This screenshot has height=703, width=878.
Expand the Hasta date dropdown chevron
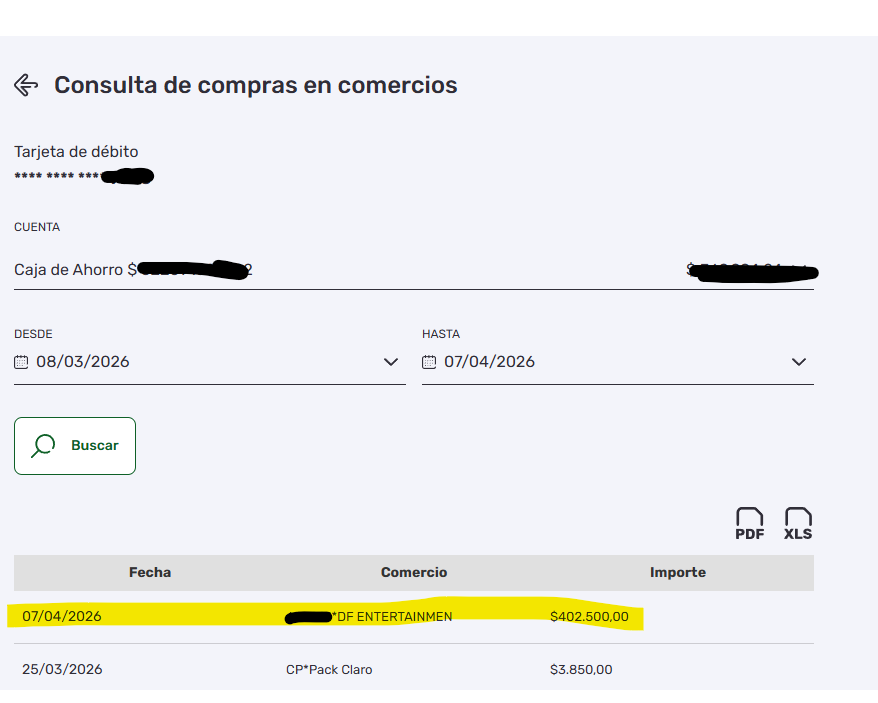(x=799, y=362)
